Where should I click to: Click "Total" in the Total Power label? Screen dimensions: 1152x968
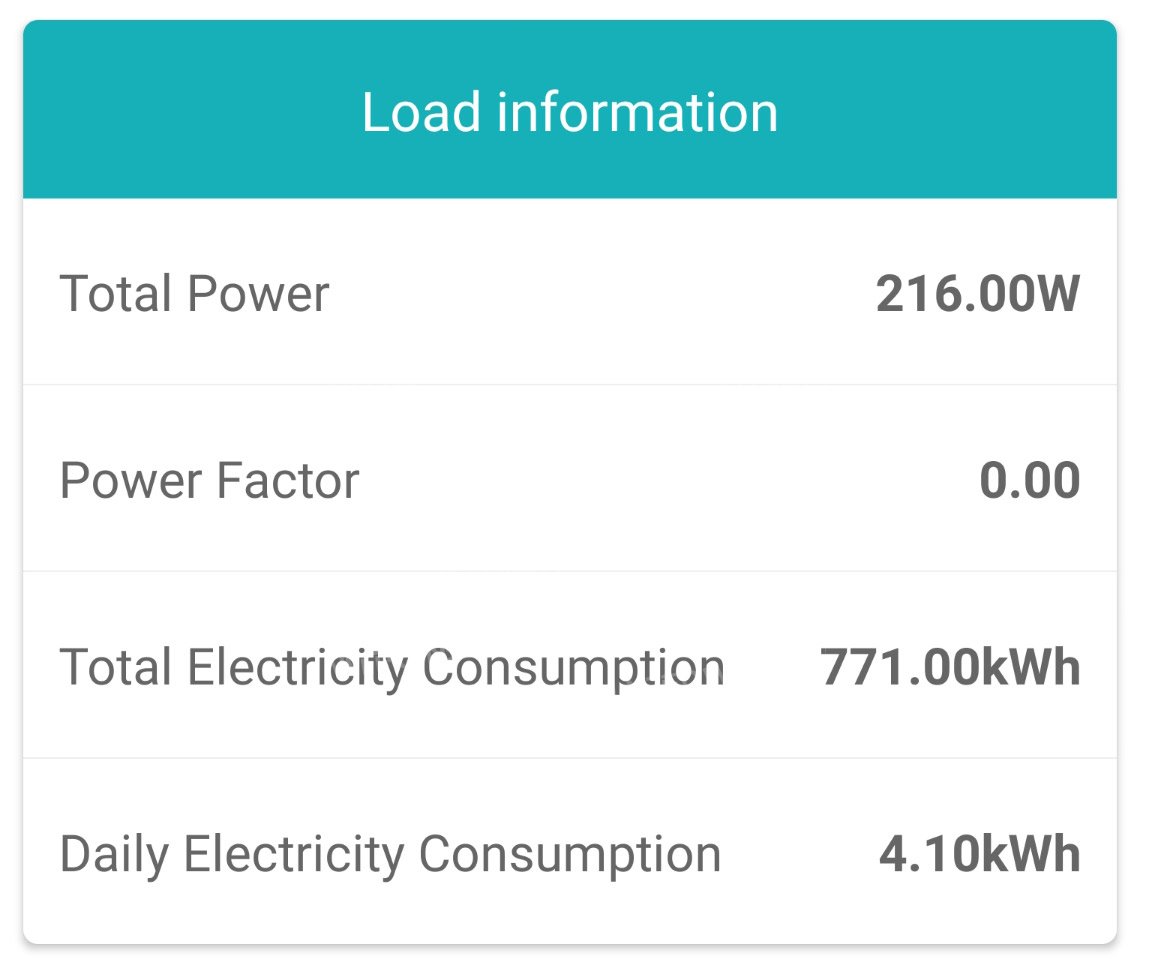(x=117, y=294)
